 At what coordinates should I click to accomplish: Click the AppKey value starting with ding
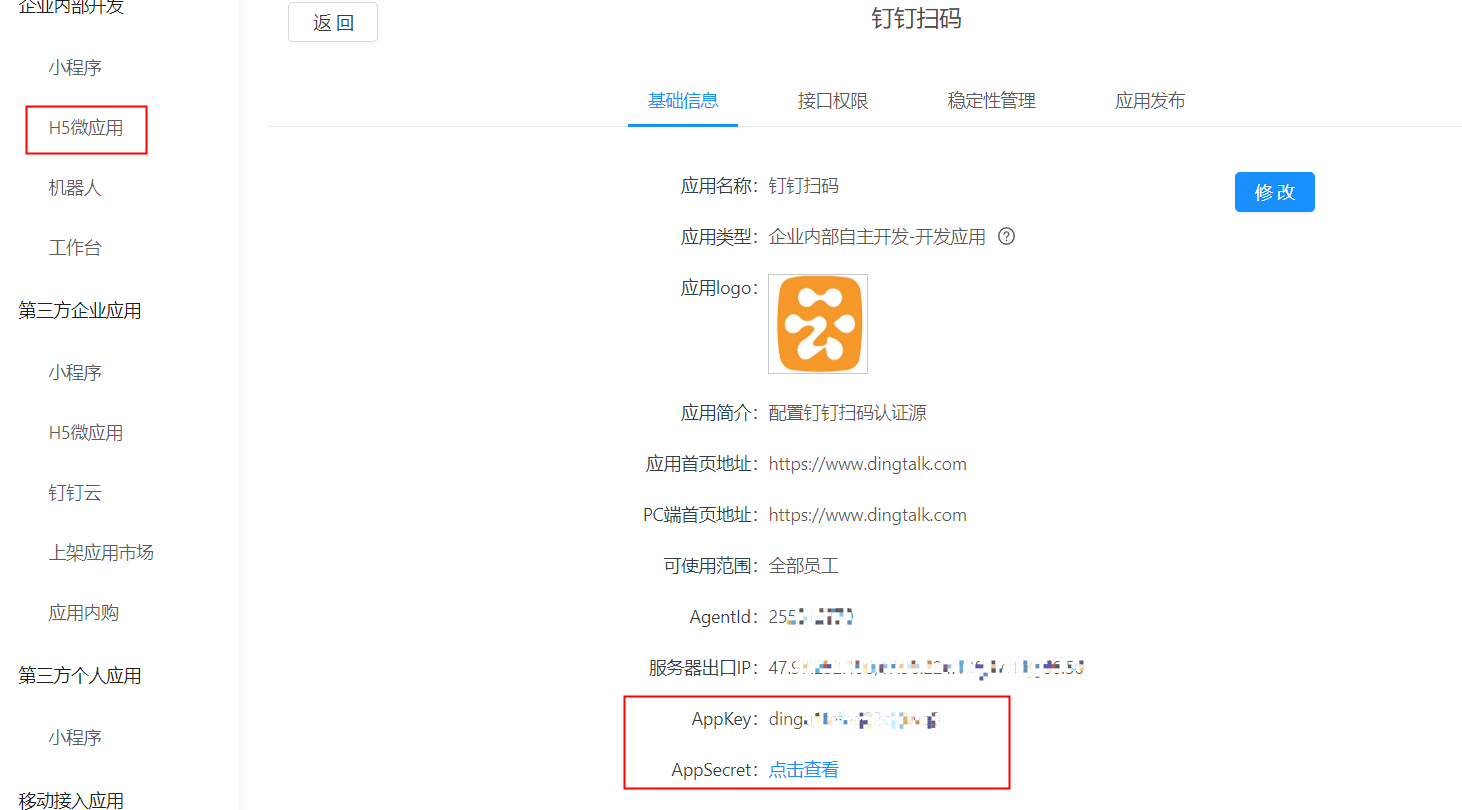(x=856, y=719)
